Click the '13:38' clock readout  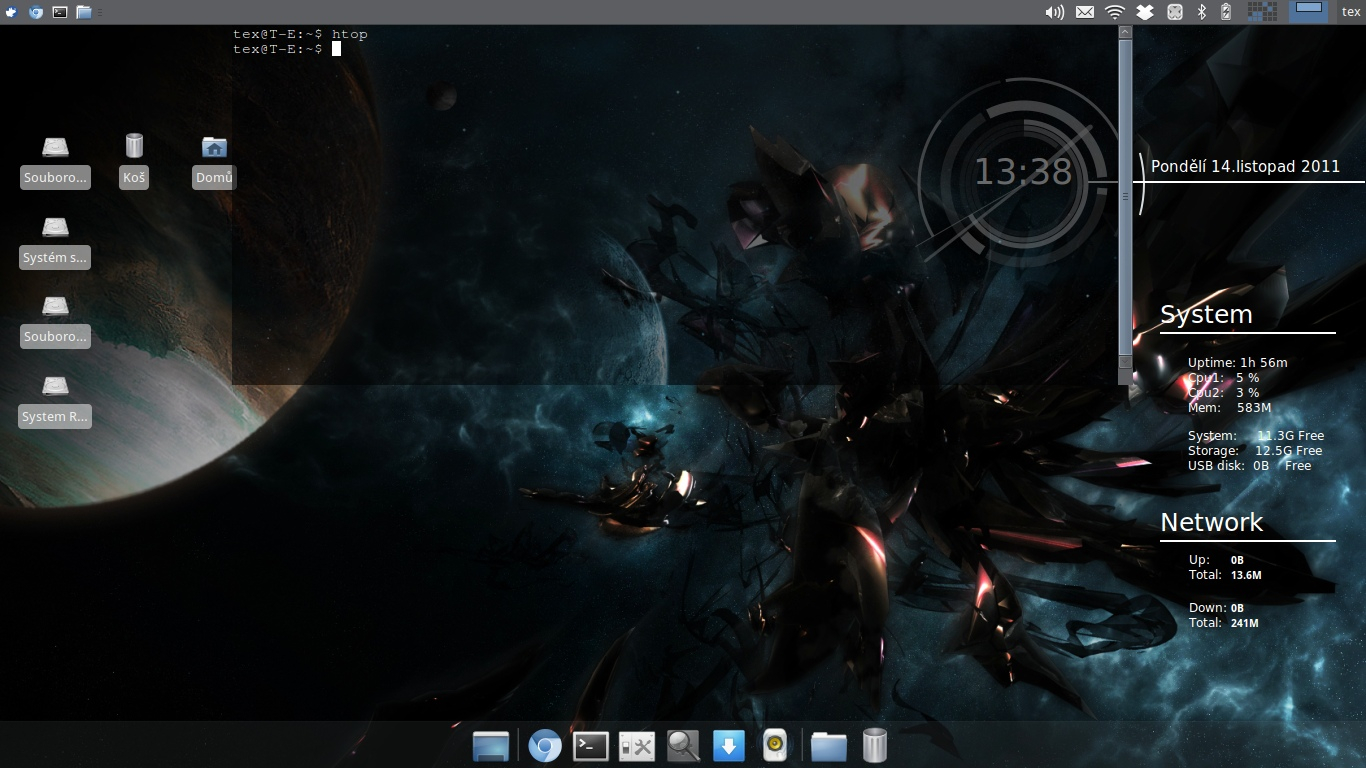1023,172
